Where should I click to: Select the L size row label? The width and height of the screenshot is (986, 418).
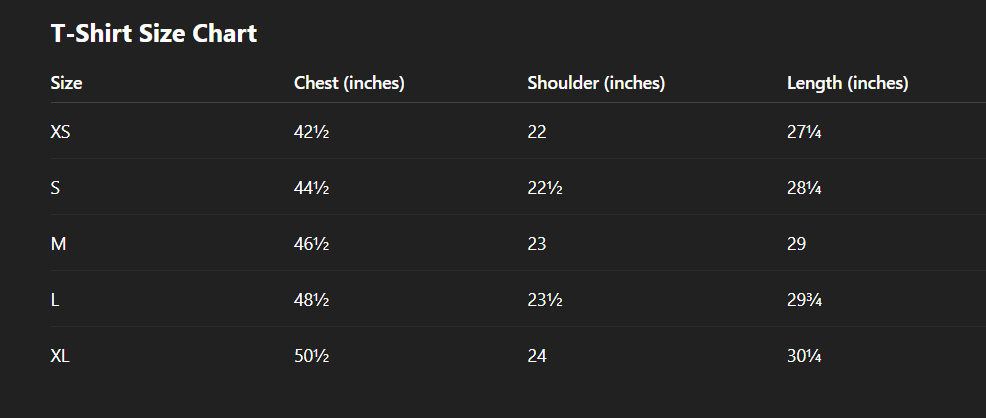coord(55,299)
